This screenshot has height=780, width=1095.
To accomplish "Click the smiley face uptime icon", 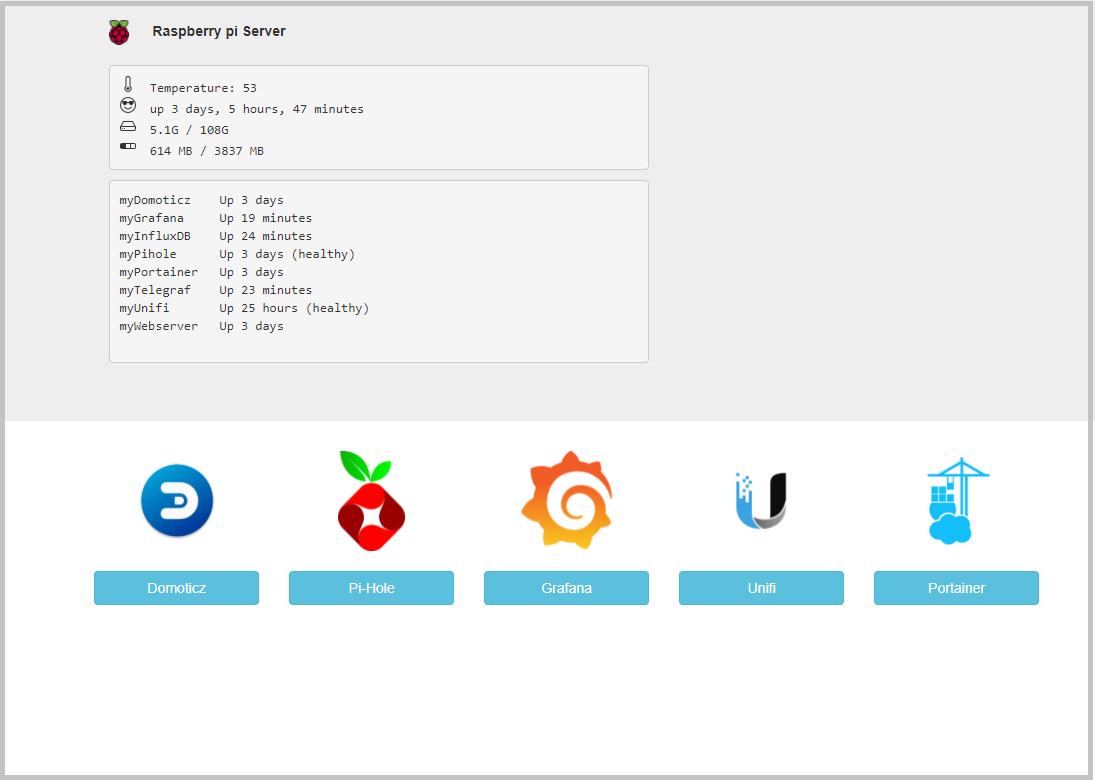I will click(x=128, y=106).
